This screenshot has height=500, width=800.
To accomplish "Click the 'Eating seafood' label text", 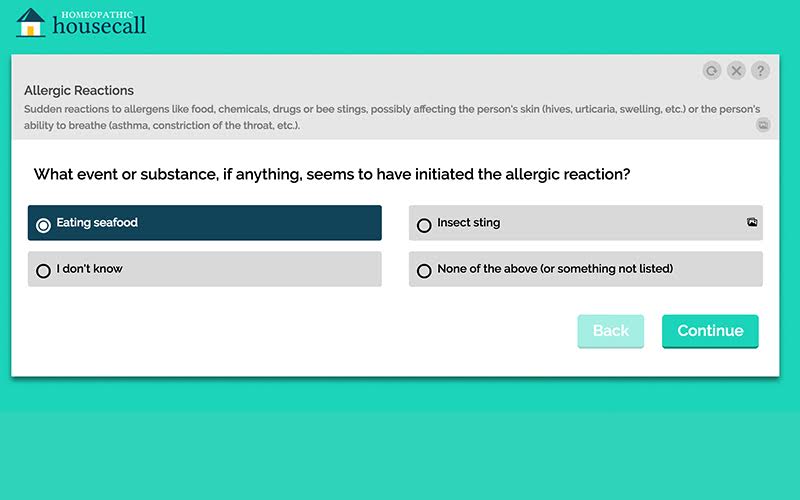I will pos(97,222).
